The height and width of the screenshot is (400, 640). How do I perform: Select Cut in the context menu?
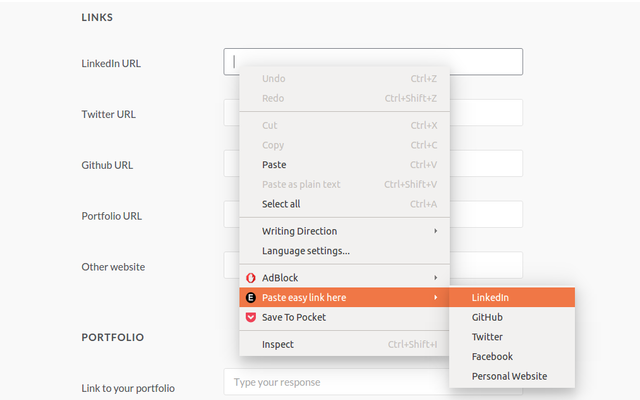coord(344,125)
